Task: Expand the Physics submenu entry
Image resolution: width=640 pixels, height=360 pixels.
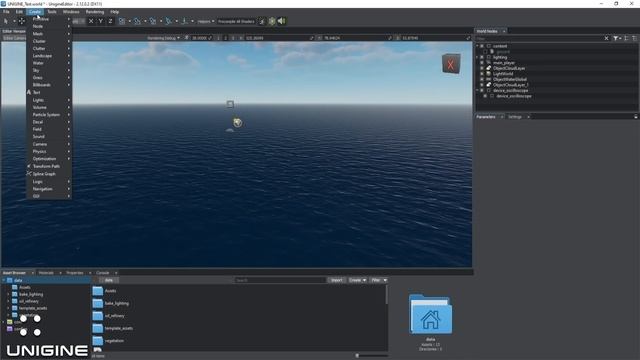Action: pyautogui.click(x=49, y=151)
